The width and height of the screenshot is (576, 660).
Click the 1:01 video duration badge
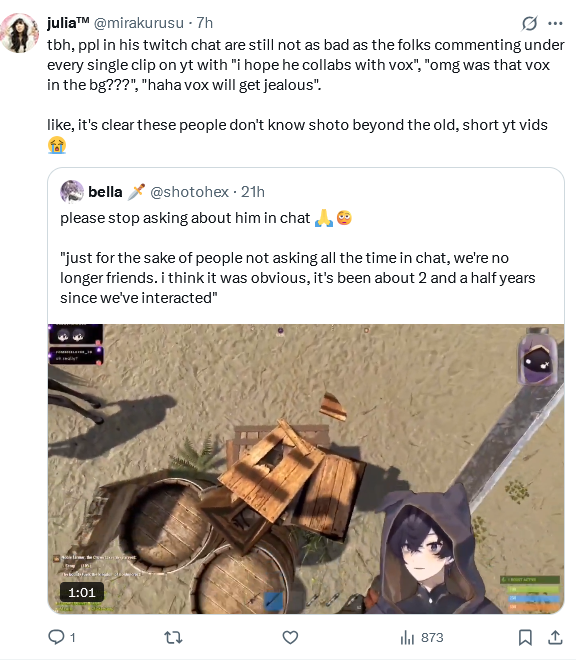82,592
